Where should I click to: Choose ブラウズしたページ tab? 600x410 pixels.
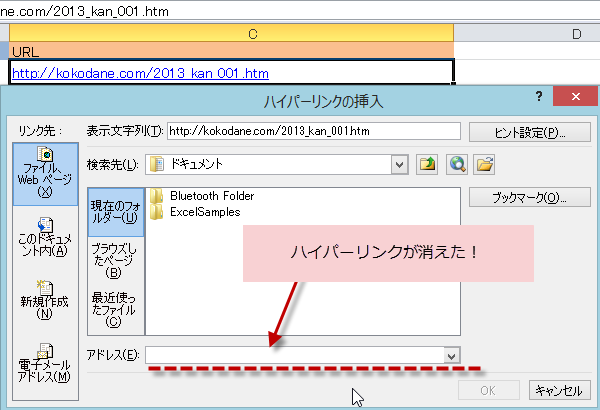click(x=116, y=261)
